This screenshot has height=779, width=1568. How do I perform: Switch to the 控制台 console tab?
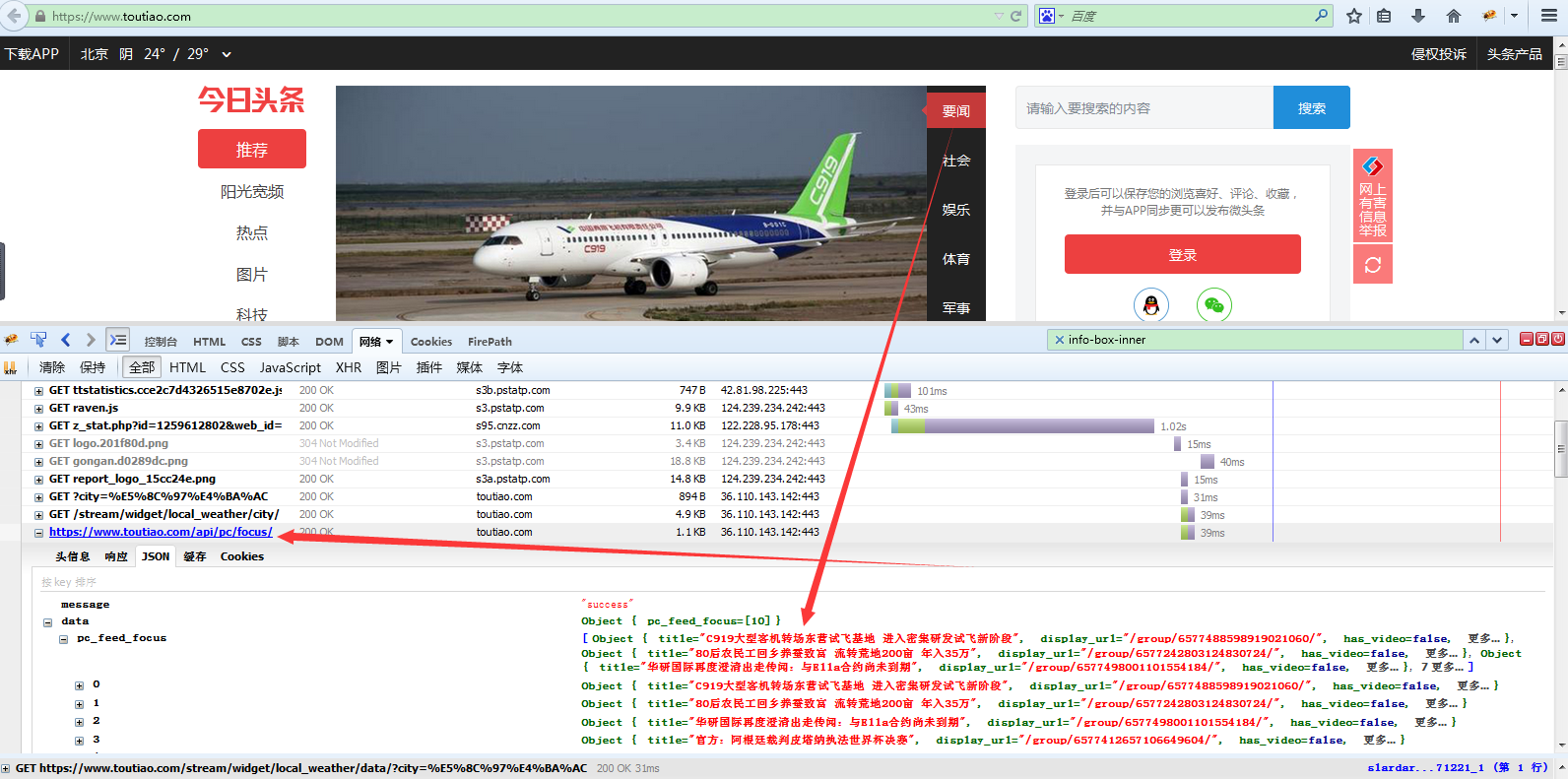[161, 342]
